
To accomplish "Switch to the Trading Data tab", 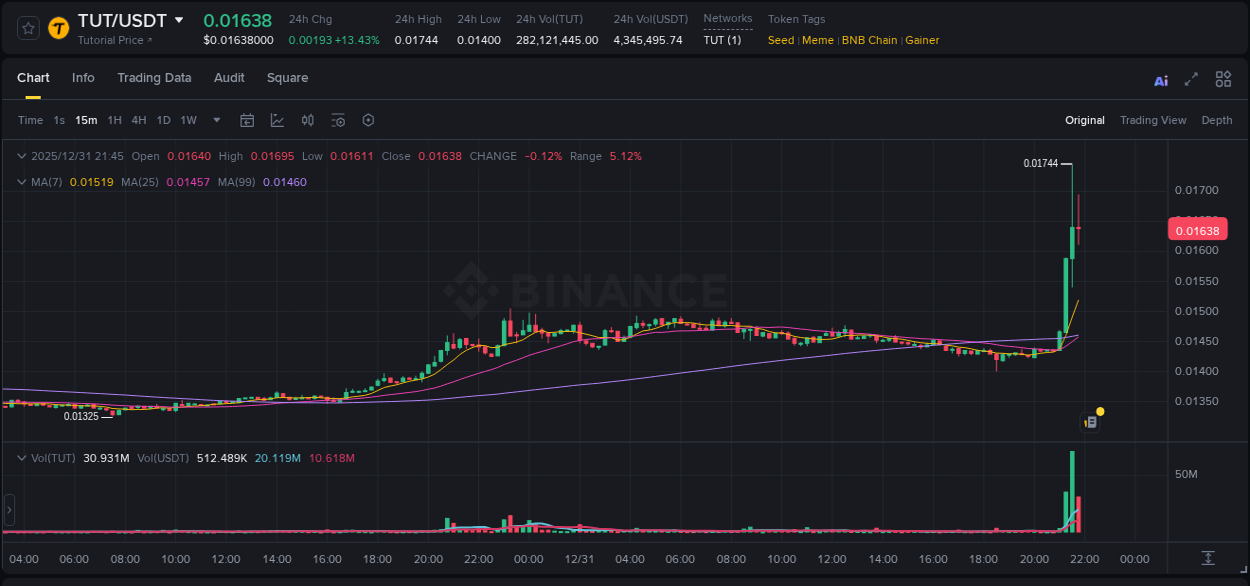I will pyautogui.click(x=154, y=78).
